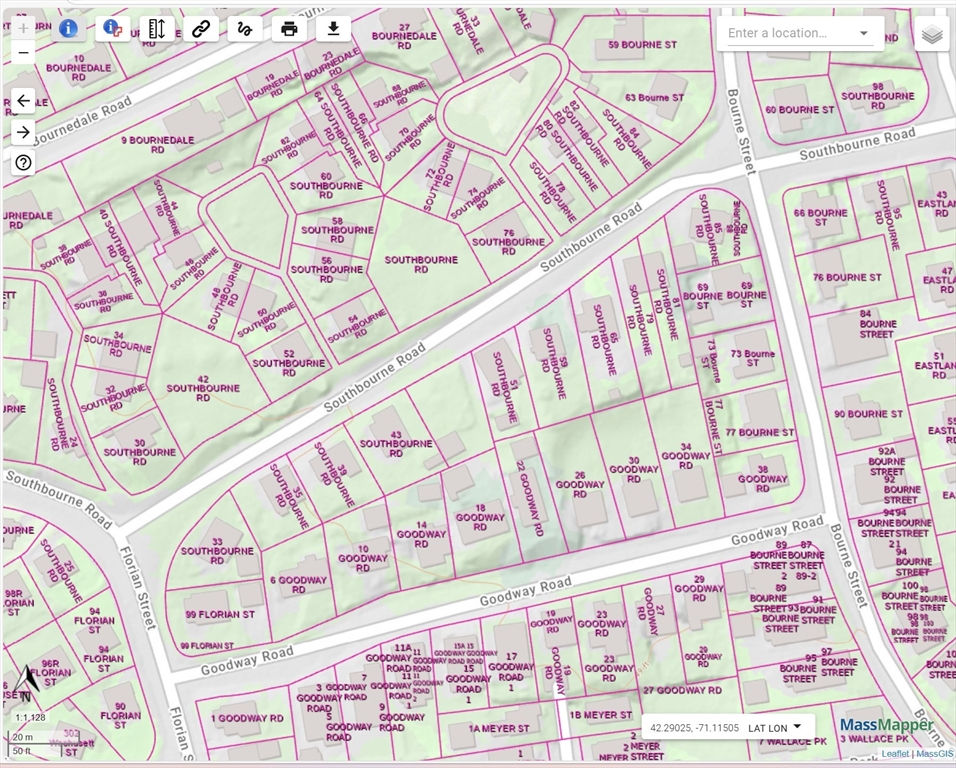Go forward to next map extent
This screenshot has width=956, height=768.
[23, 133]
